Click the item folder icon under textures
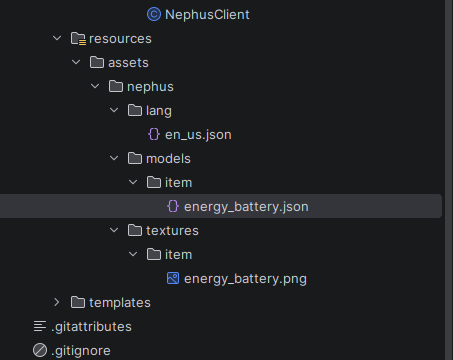453x360 pixels. tap(154, 254)
